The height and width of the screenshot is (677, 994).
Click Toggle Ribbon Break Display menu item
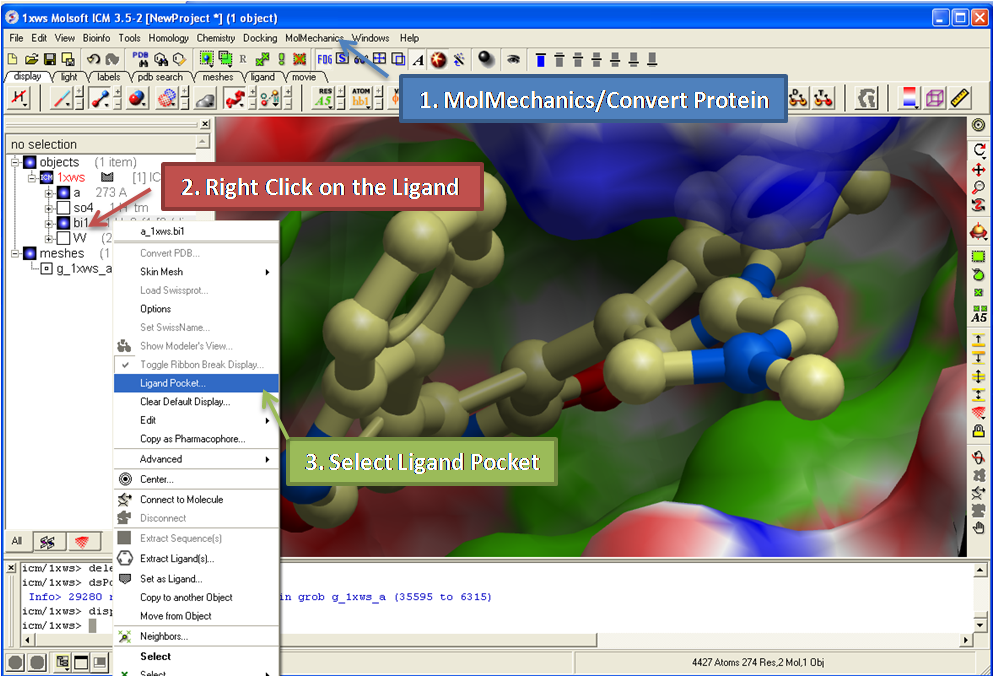point(197,364)
